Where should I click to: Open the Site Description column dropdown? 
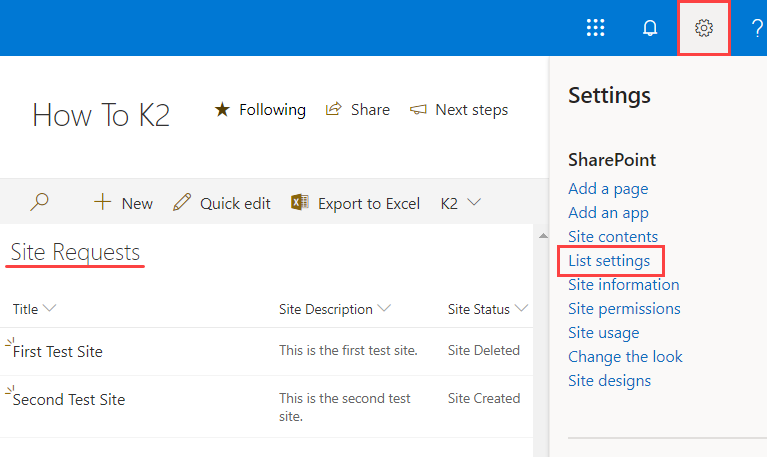[x=384, y=308]
